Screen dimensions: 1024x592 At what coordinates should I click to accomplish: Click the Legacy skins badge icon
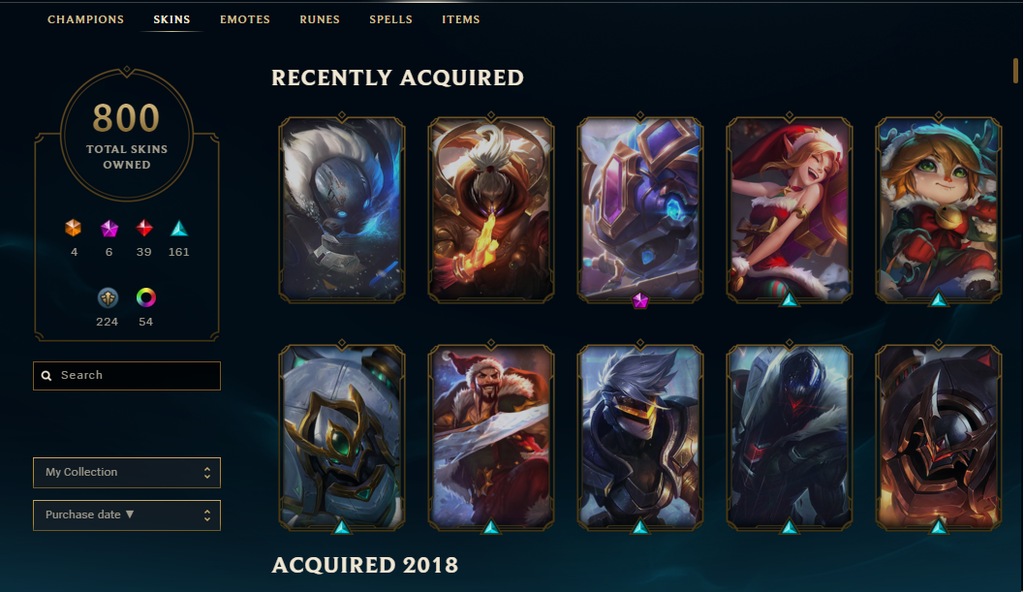click(x=108, y=298)
